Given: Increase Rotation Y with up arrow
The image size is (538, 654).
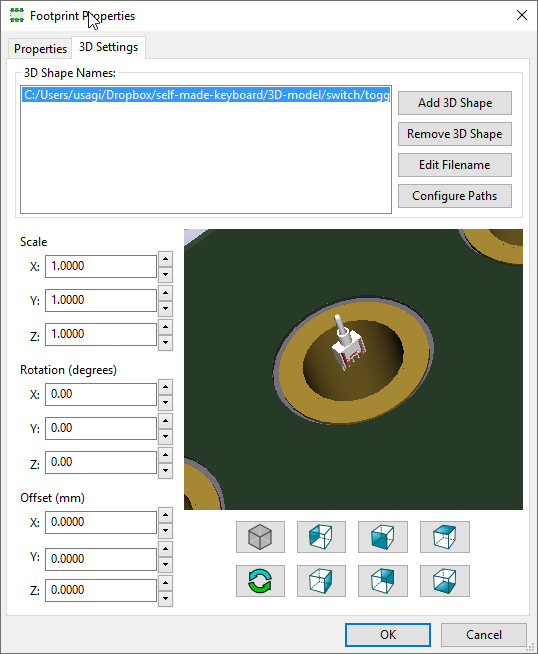Looking at the screenshot, I should tap(166, 421).
